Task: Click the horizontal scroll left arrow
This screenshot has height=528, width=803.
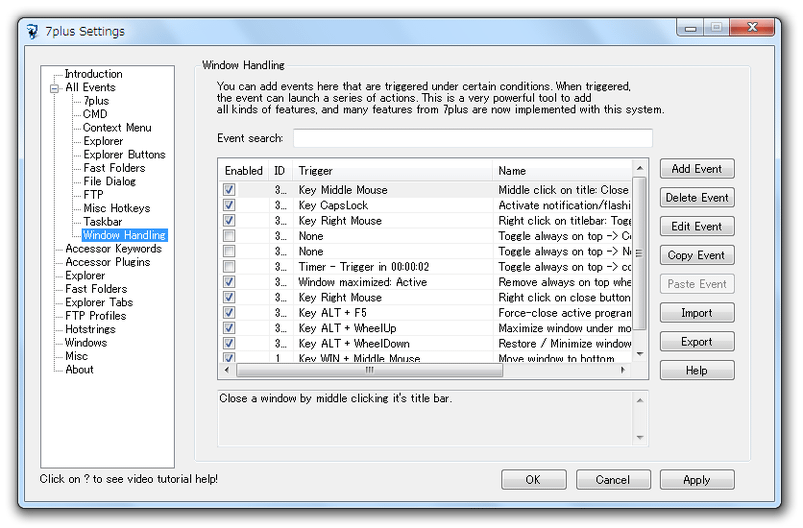Action: pyautogui.click(x=227, y=370)
